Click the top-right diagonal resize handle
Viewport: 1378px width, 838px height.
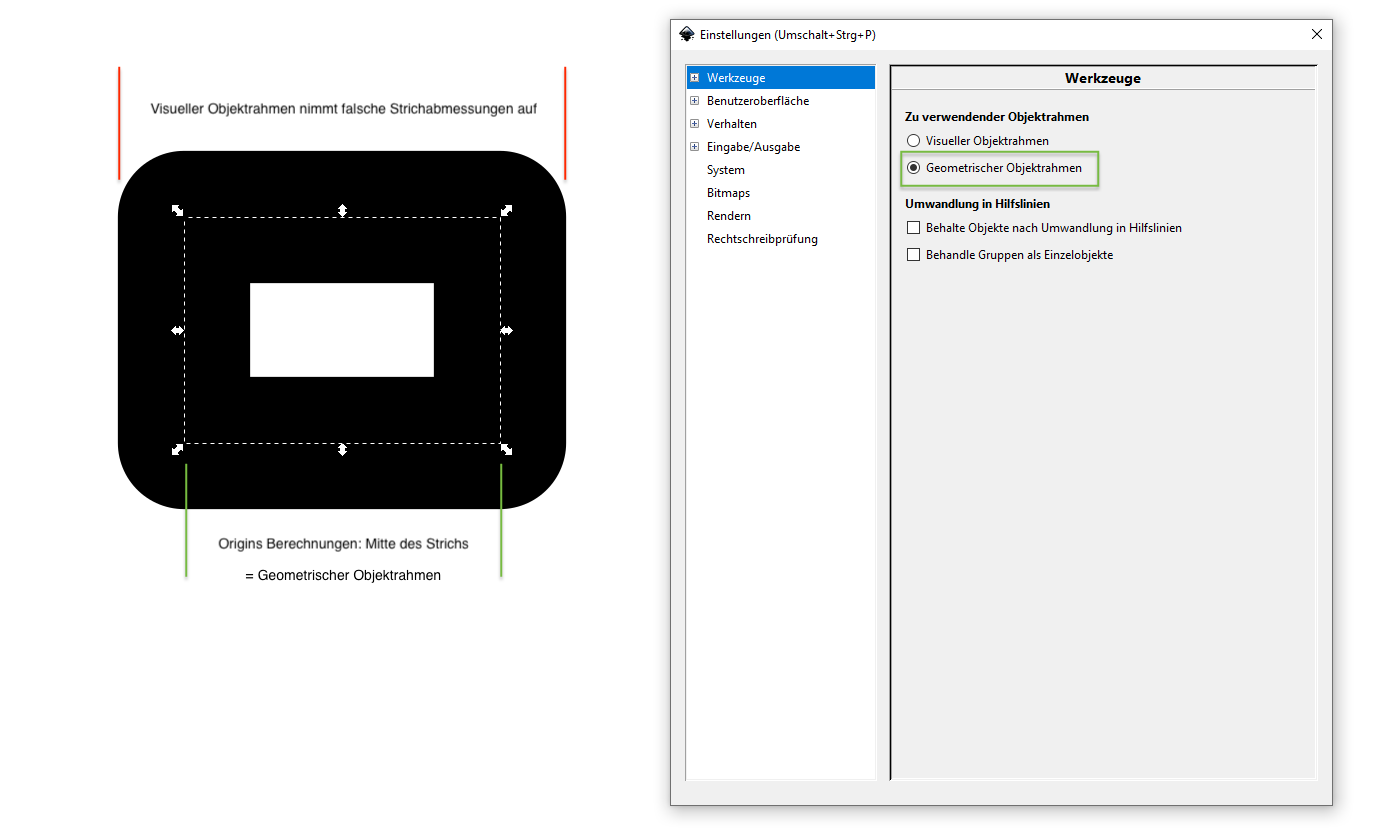coord(507,210)
